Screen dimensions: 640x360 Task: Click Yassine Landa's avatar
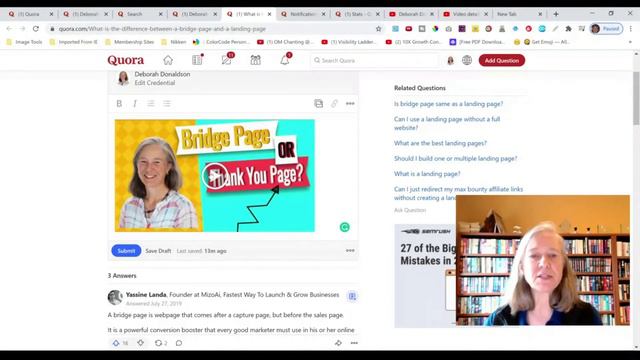click(115, 298)
